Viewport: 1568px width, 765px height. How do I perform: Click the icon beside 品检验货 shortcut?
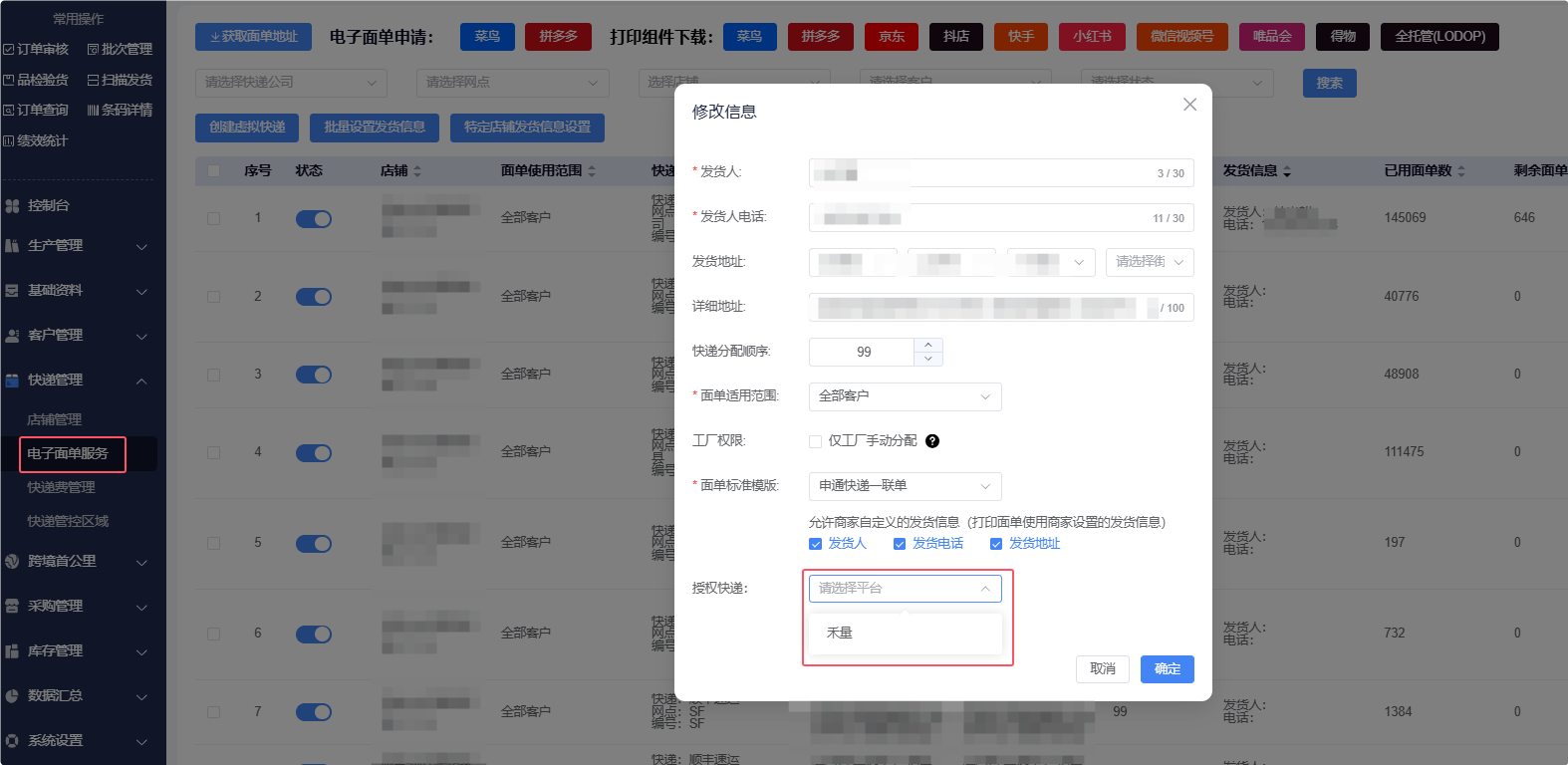[x=8, y=80]
